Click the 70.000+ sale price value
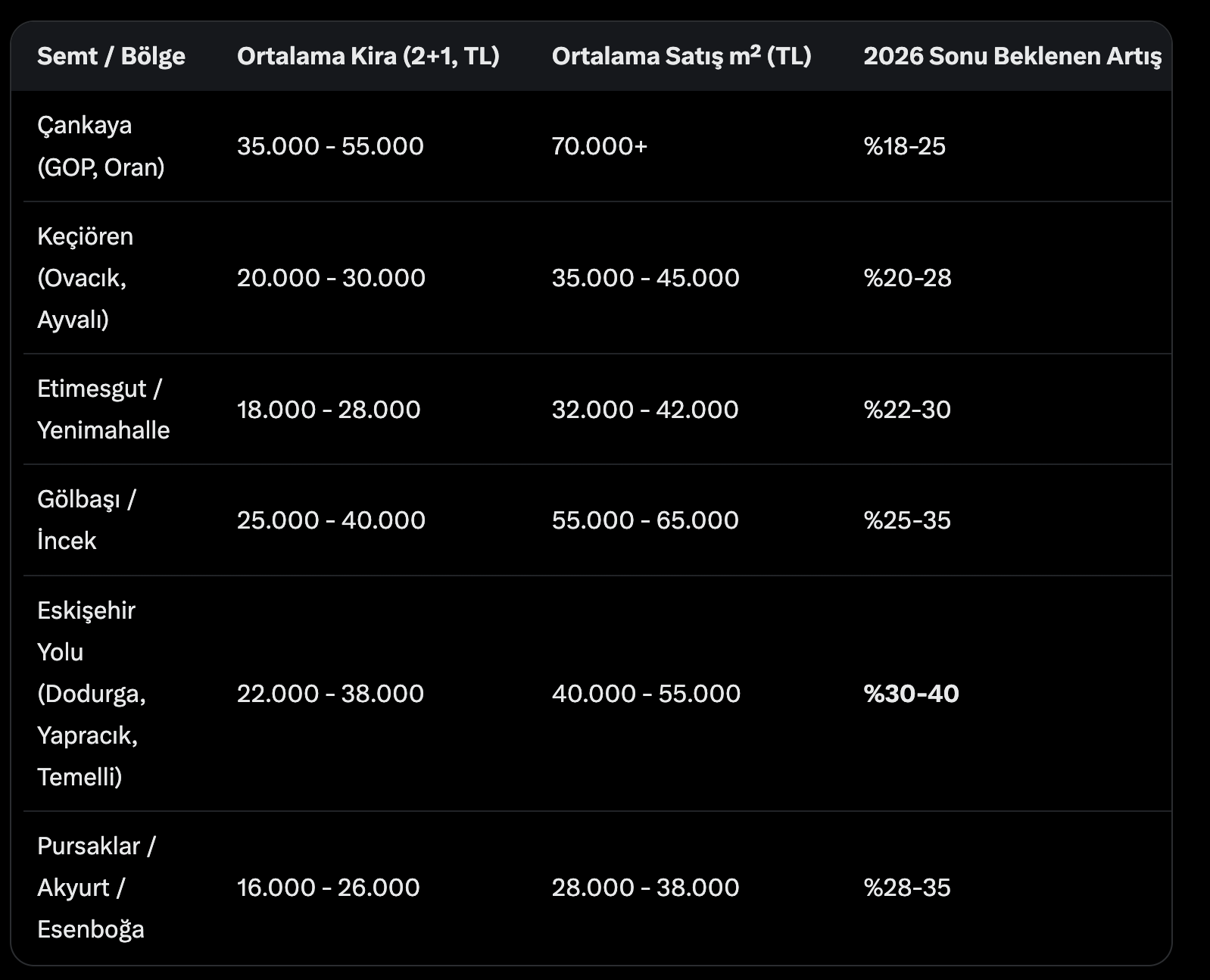 (600, 146)
